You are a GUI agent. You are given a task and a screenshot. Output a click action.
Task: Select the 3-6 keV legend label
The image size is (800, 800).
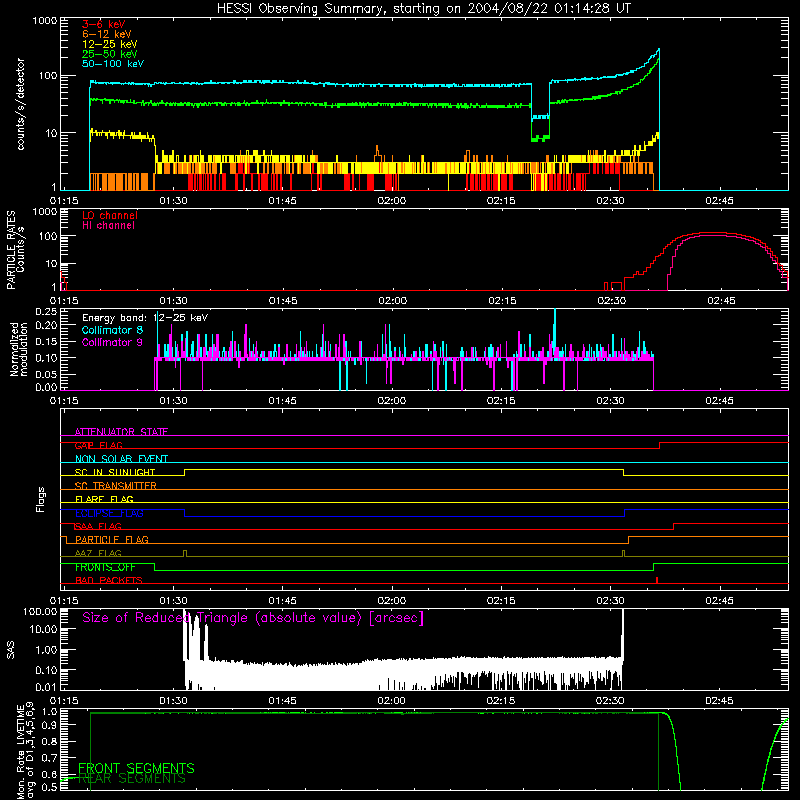[104, 24]
